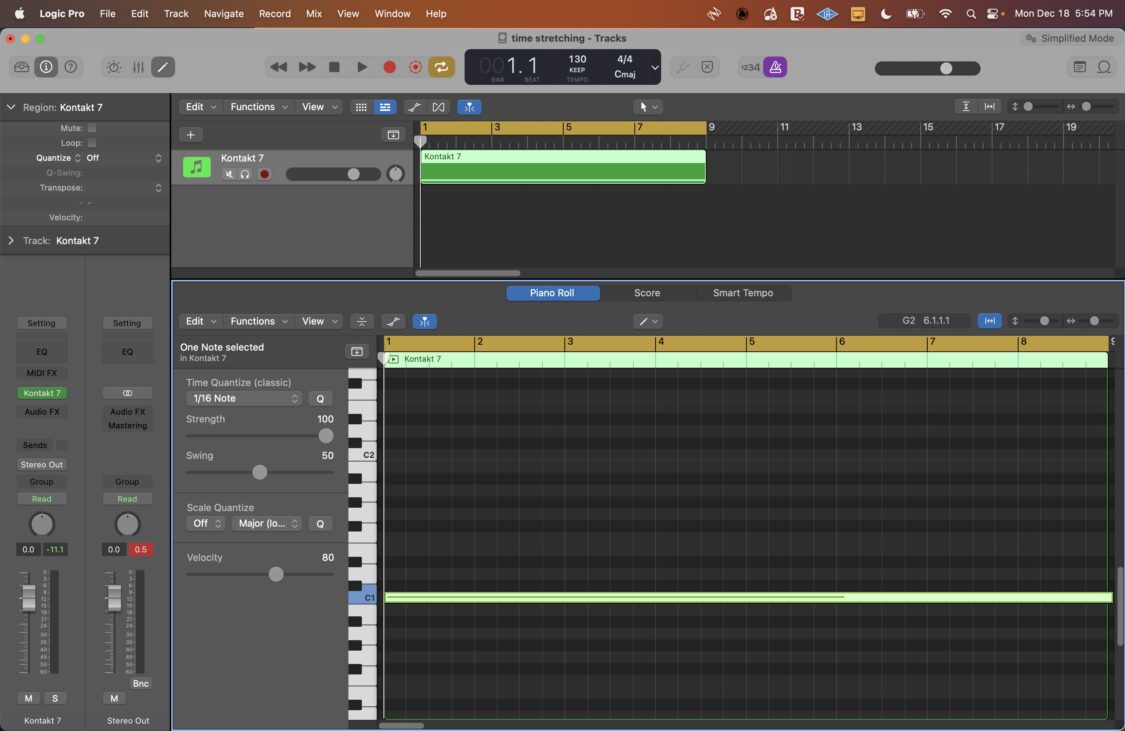Click the Loop Browser icon in the top-right corner
Screen dimensions: 1125x731
1102,66
